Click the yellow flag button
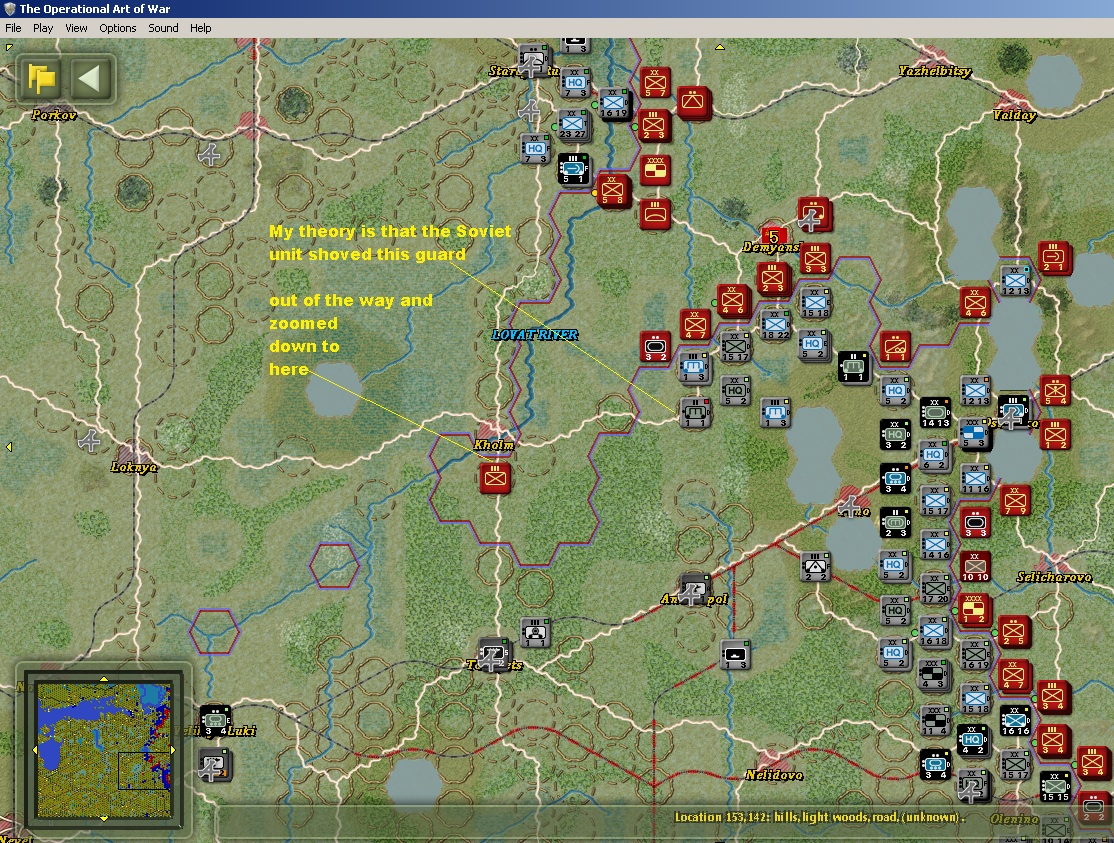Screen dimensions: 1114x843 coord(41,77)
